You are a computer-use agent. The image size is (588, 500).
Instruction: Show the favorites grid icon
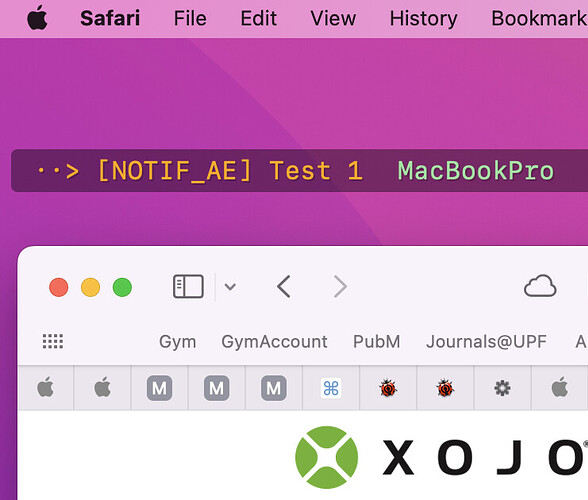53,341
